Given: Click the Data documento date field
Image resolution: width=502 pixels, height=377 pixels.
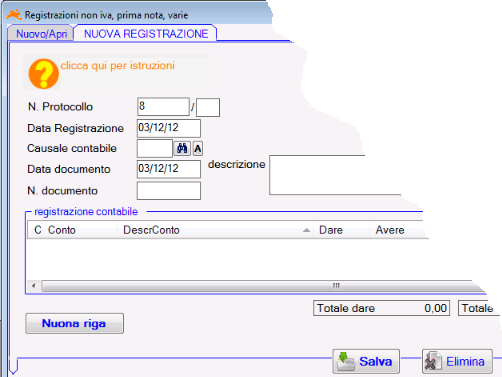Looking at the screenshot, I should (x=169, y=169).
